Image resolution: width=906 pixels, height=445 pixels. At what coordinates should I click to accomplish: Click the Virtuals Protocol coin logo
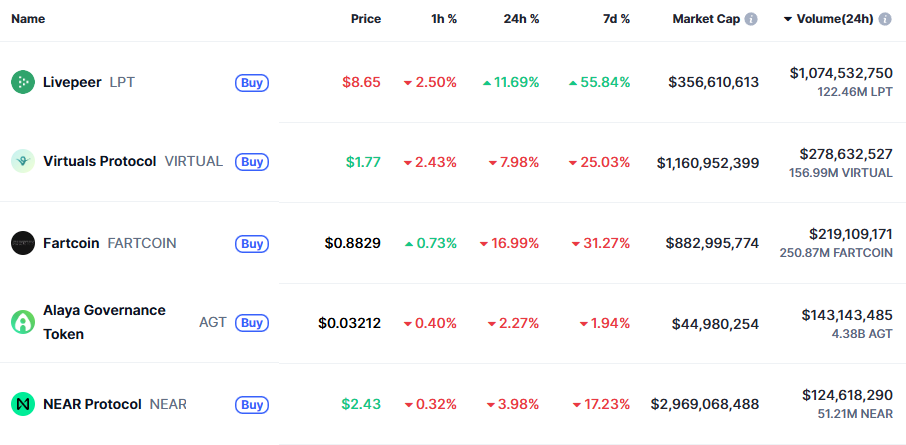pyautogui.click(x=23, y=161)
